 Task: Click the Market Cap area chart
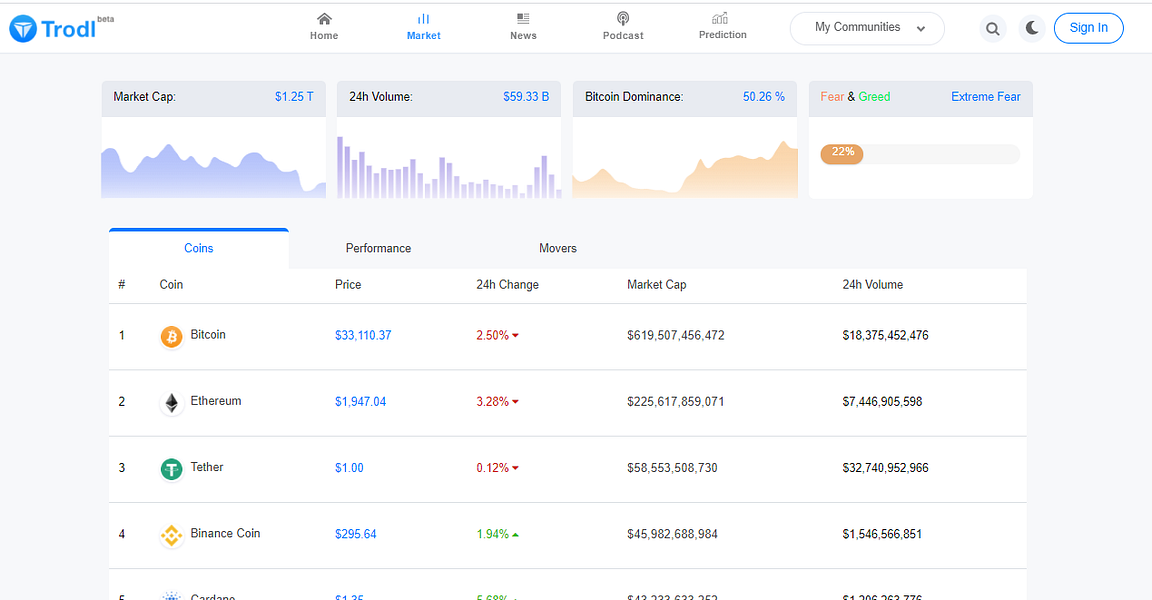pyautogui.click(x=214, y=170)
